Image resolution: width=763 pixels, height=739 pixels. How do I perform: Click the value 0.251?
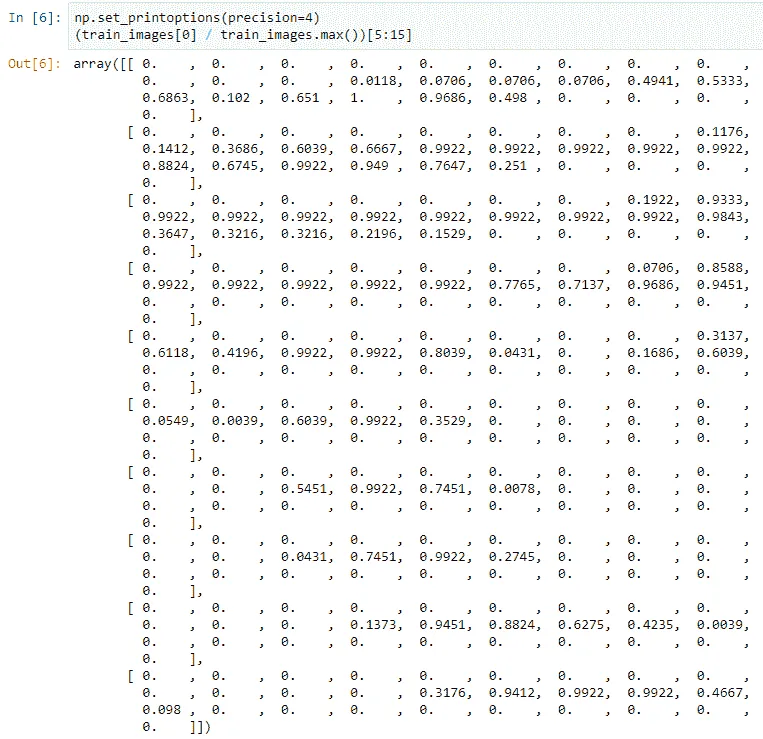(508, 166)
